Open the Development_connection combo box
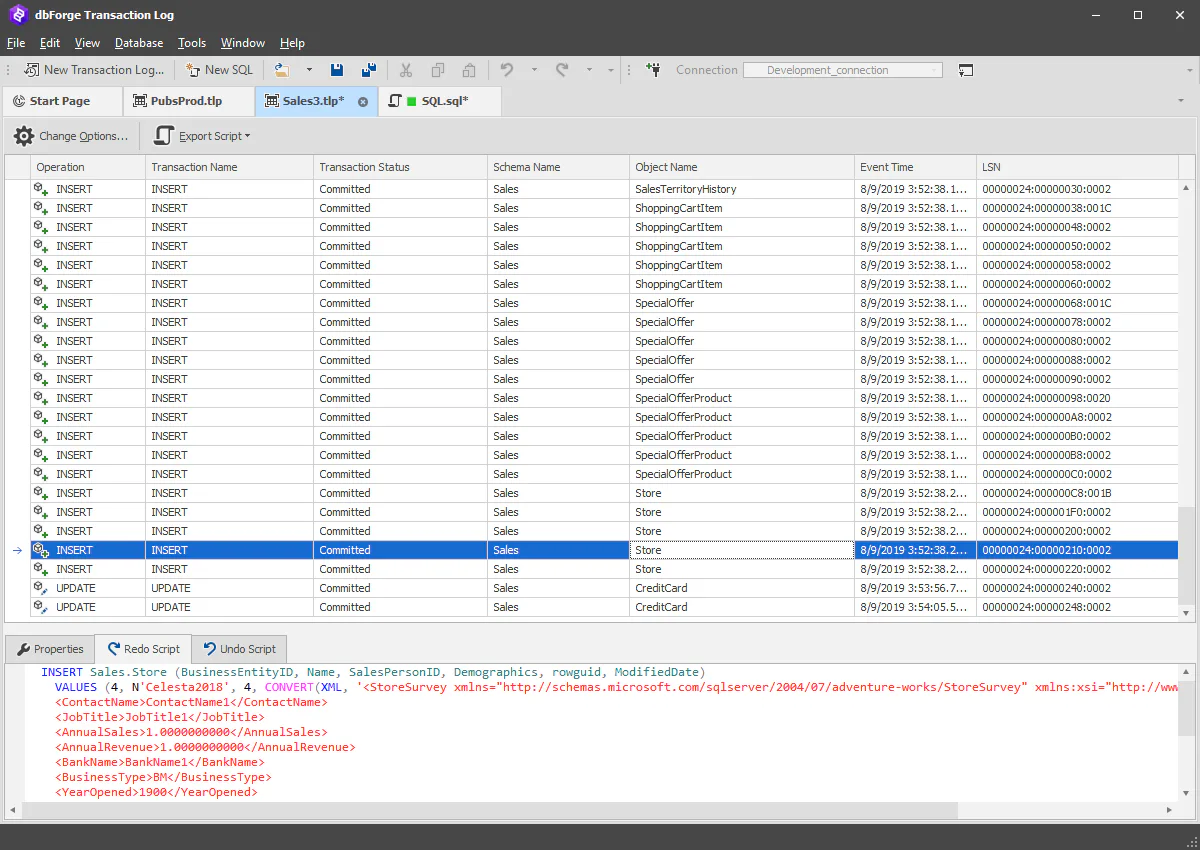The height and width of the screenshot is (850, 1200). [x=842, y=70]
